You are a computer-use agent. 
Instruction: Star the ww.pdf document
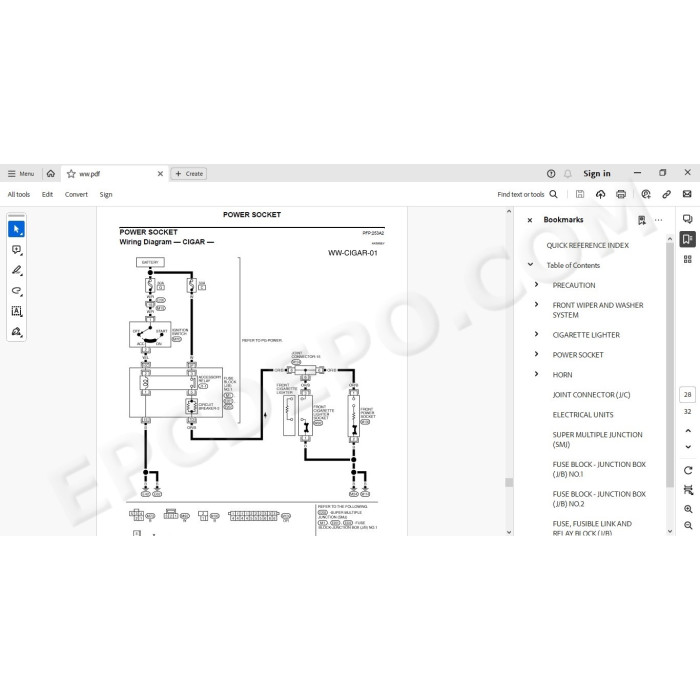point(71,174)
